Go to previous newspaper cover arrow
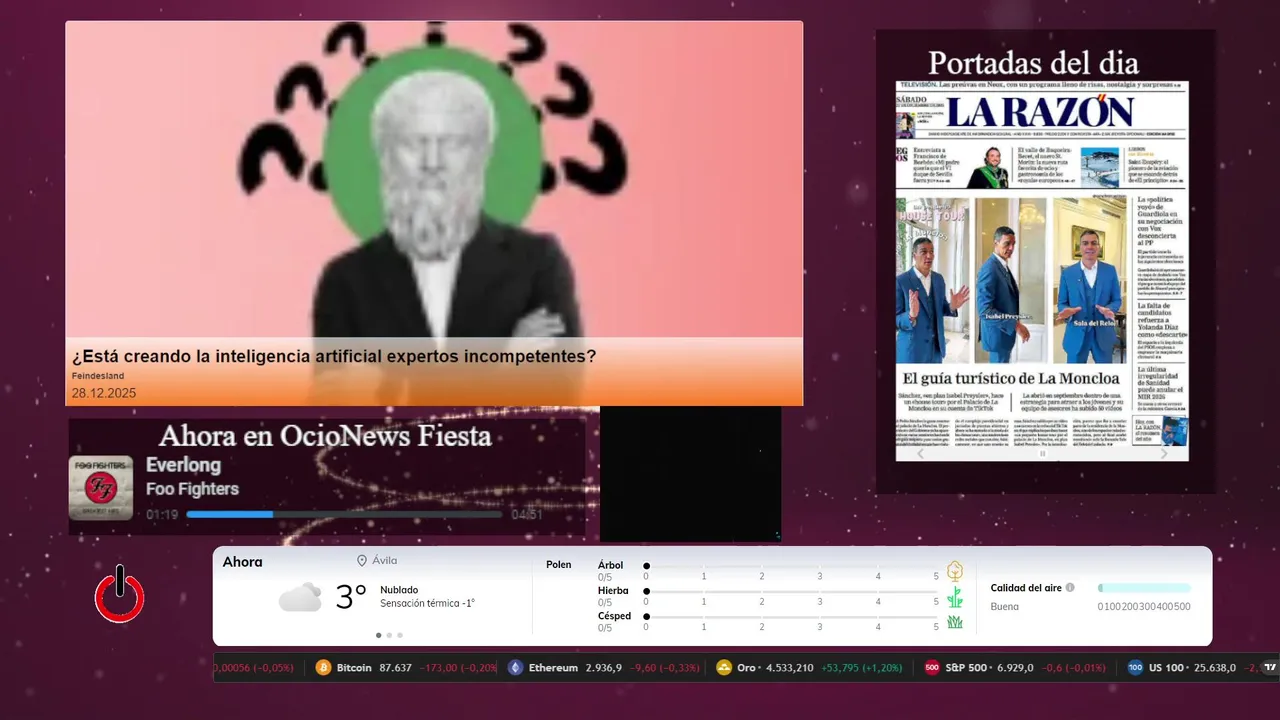This screenshot has height=720, width=1280. (919, 453)
